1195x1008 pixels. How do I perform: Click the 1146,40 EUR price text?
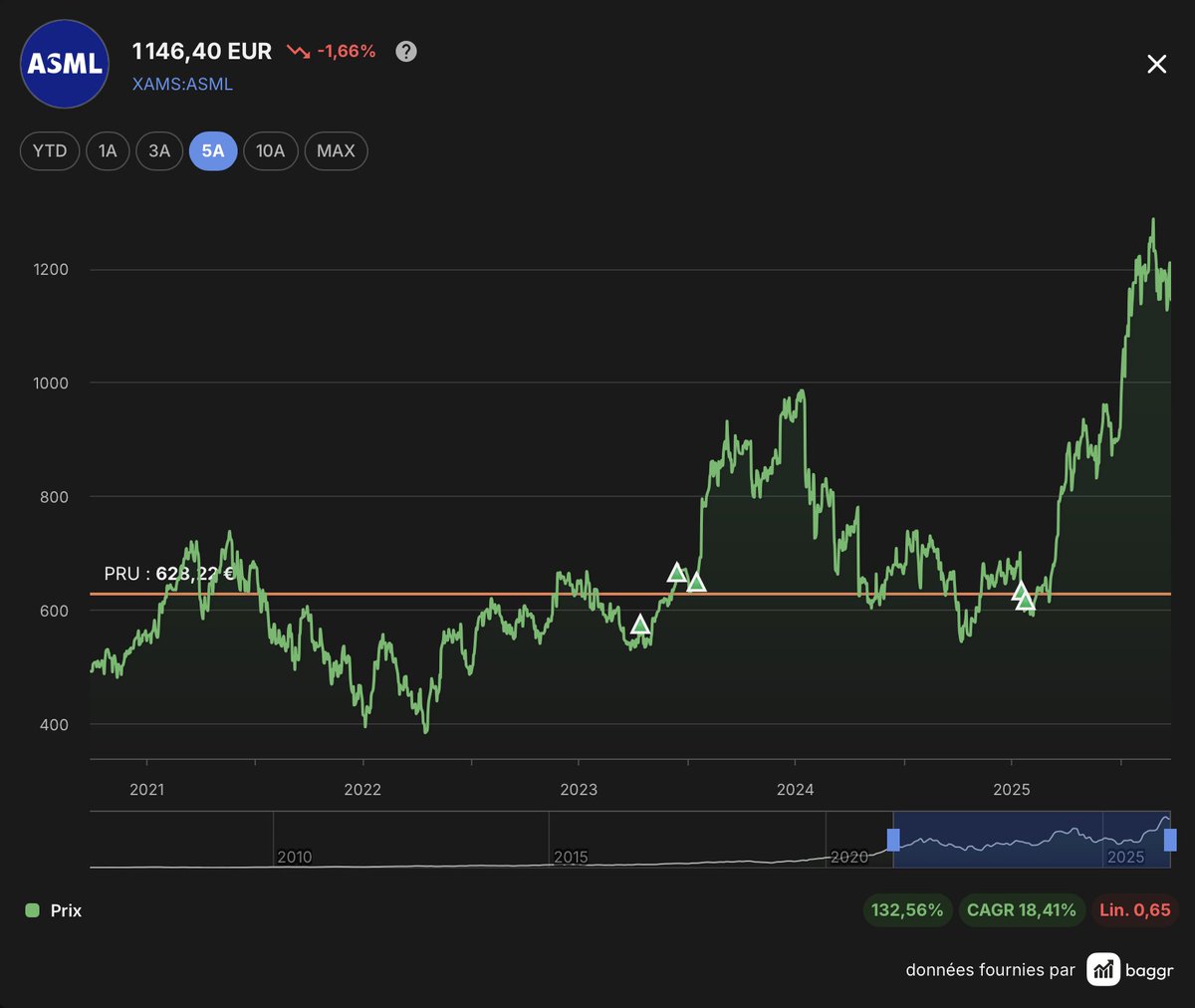(x=202, y=52)
